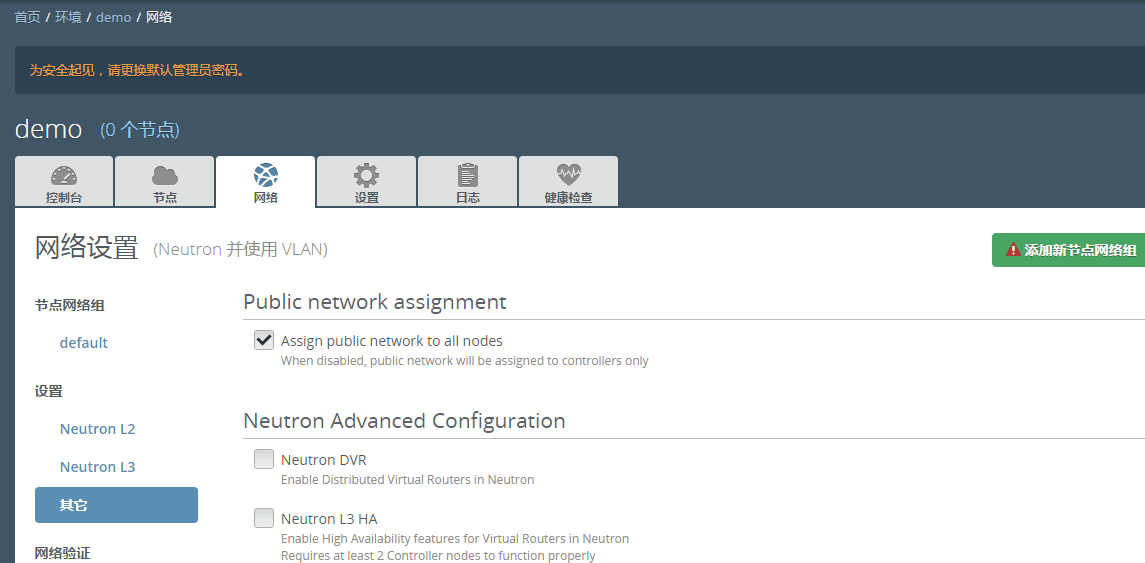Image resolution: width=1145 pixels, height=563 pixels.
Task: Enable the Neutron L3 HA checkbox
Action: tap(264, 518)
